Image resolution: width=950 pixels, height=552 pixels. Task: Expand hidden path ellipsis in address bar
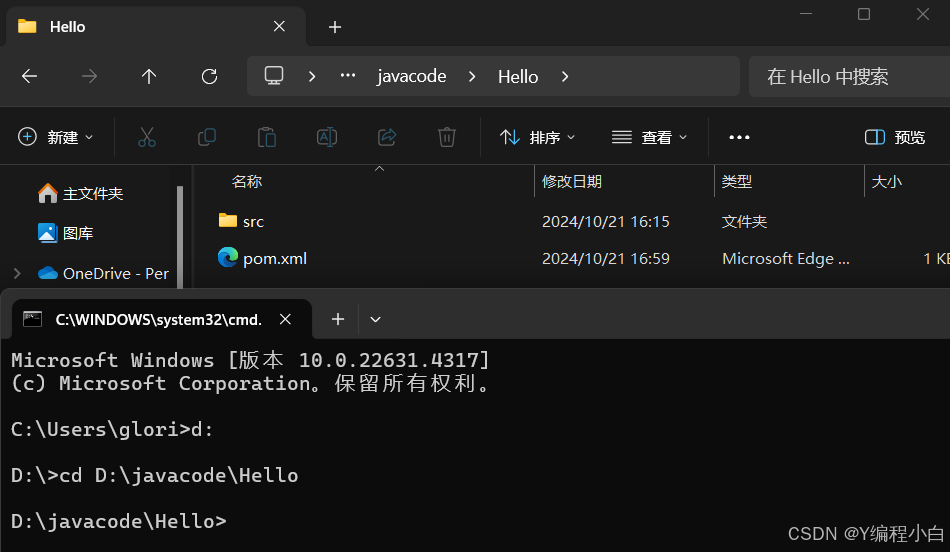point(348,76)
